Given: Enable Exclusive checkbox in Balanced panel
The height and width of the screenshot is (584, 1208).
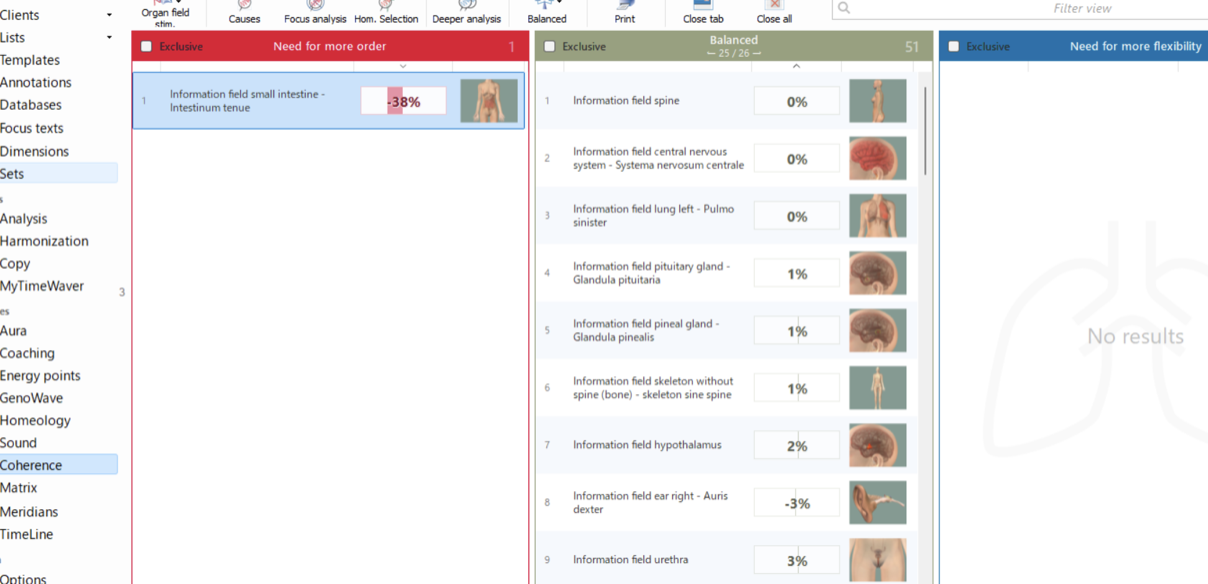Looking at the screenshot, I should [x=550, y=47].
